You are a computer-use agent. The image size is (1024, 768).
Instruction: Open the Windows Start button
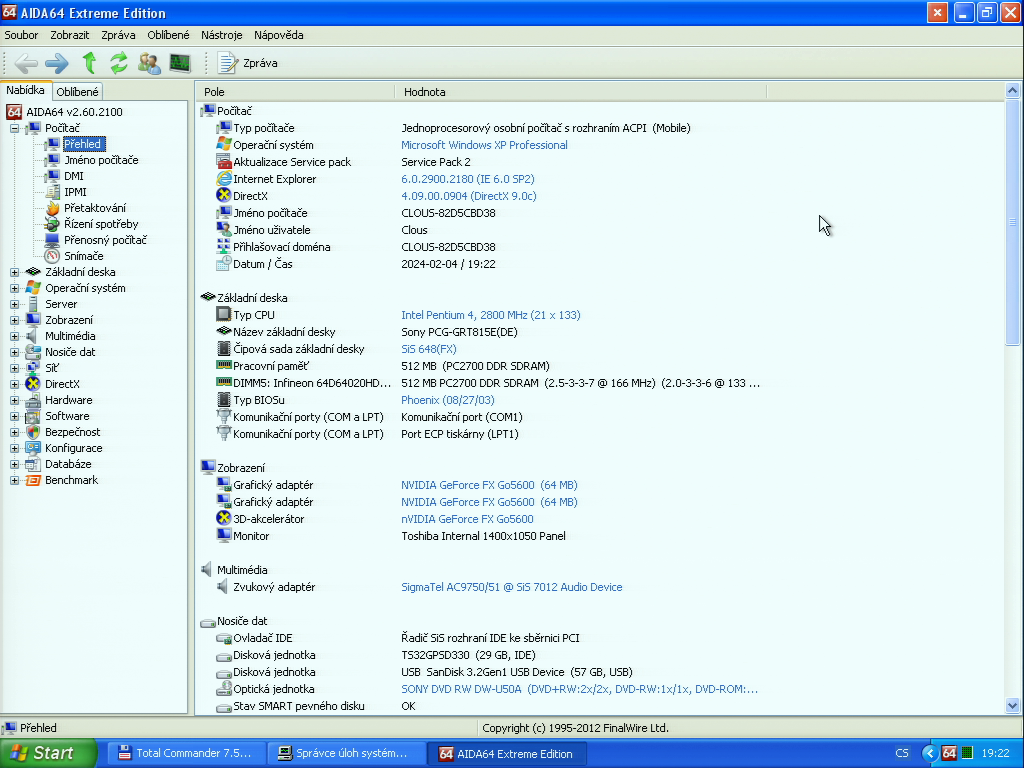click(48, 753)
